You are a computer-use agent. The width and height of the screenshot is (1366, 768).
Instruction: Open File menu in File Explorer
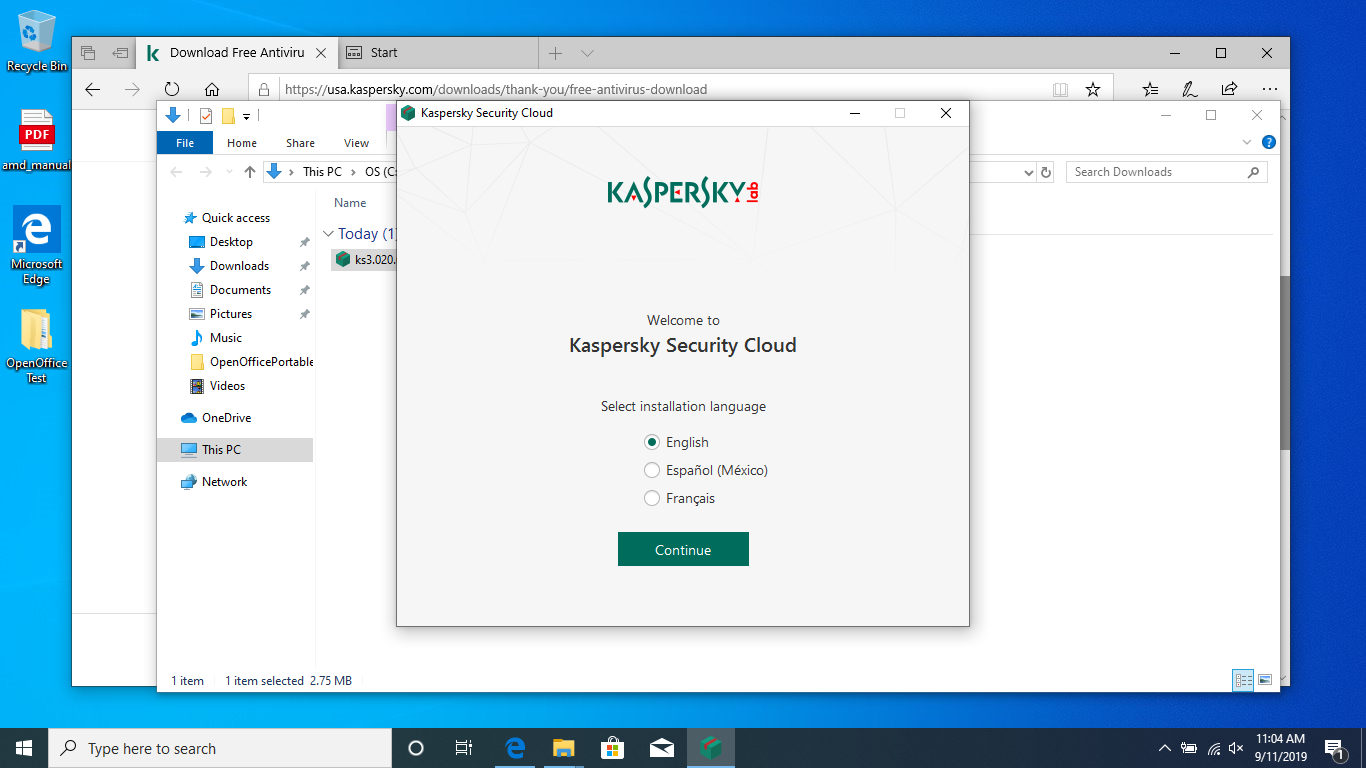185,143
